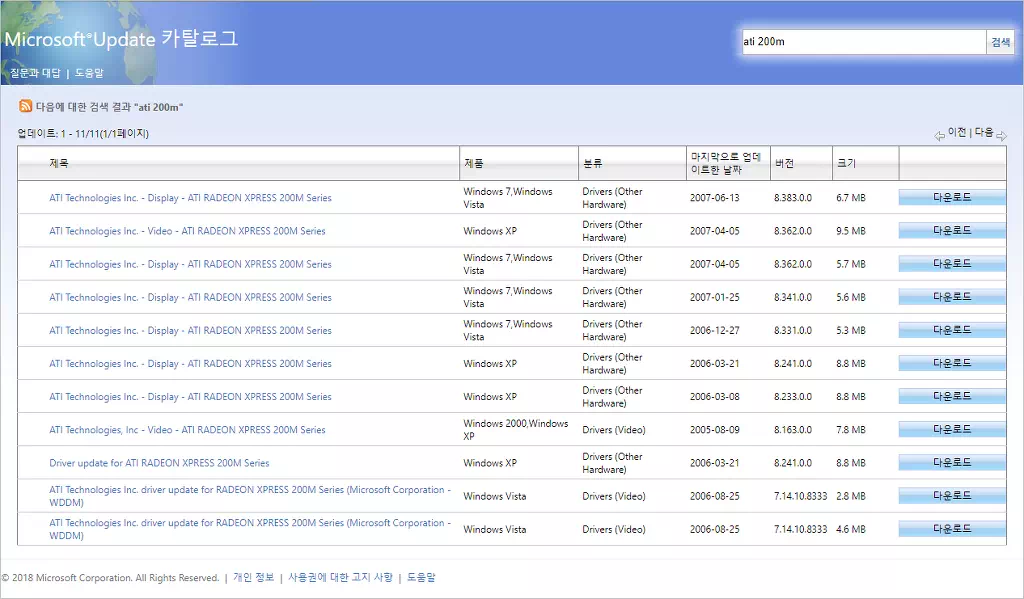Click the left arrow icon beside 이전
The image size is (1024, 599).
pyautogui.click(x=939, y=136)
